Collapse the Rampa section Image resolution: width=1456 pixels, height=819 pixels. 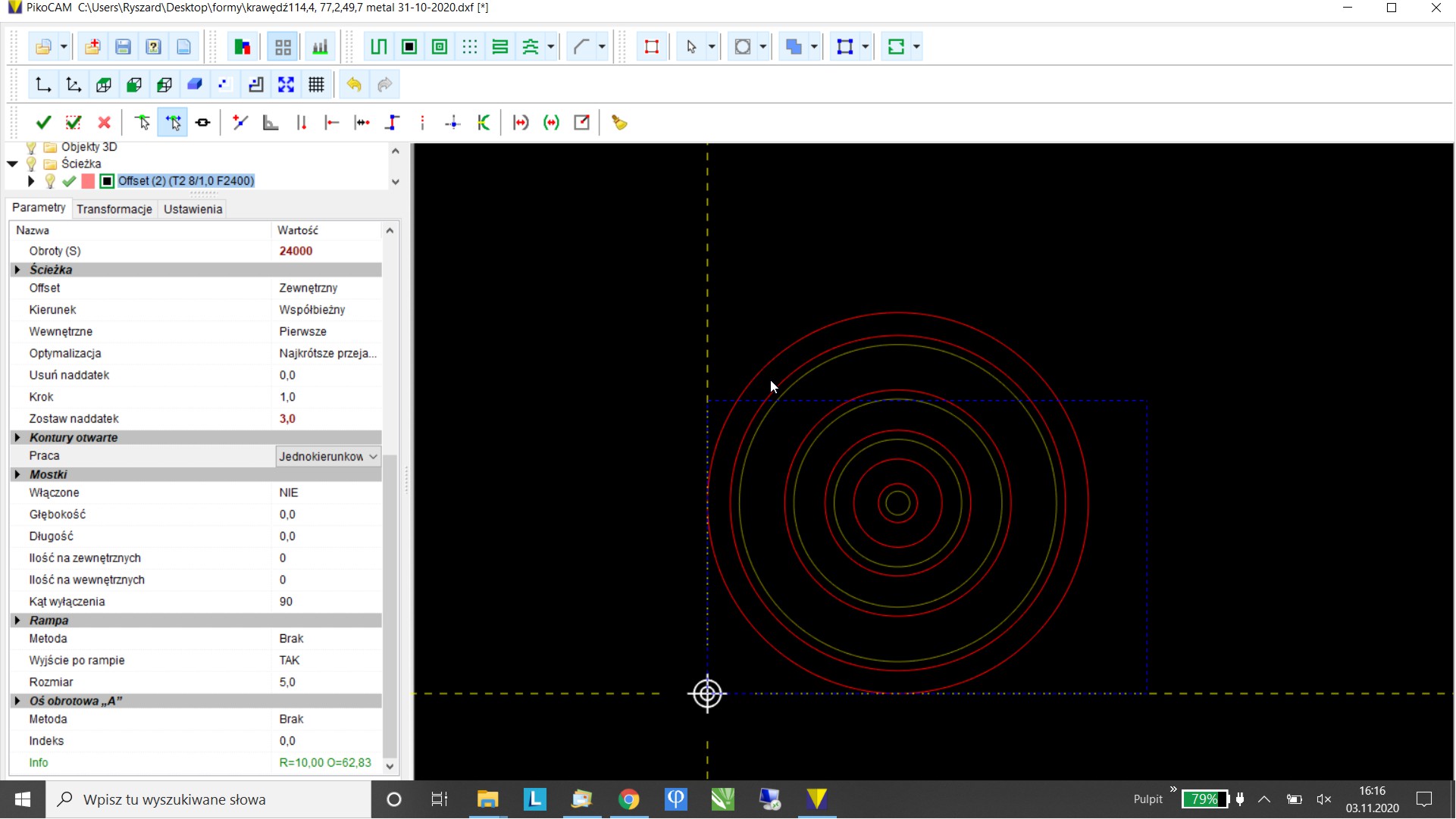[17, 621]
